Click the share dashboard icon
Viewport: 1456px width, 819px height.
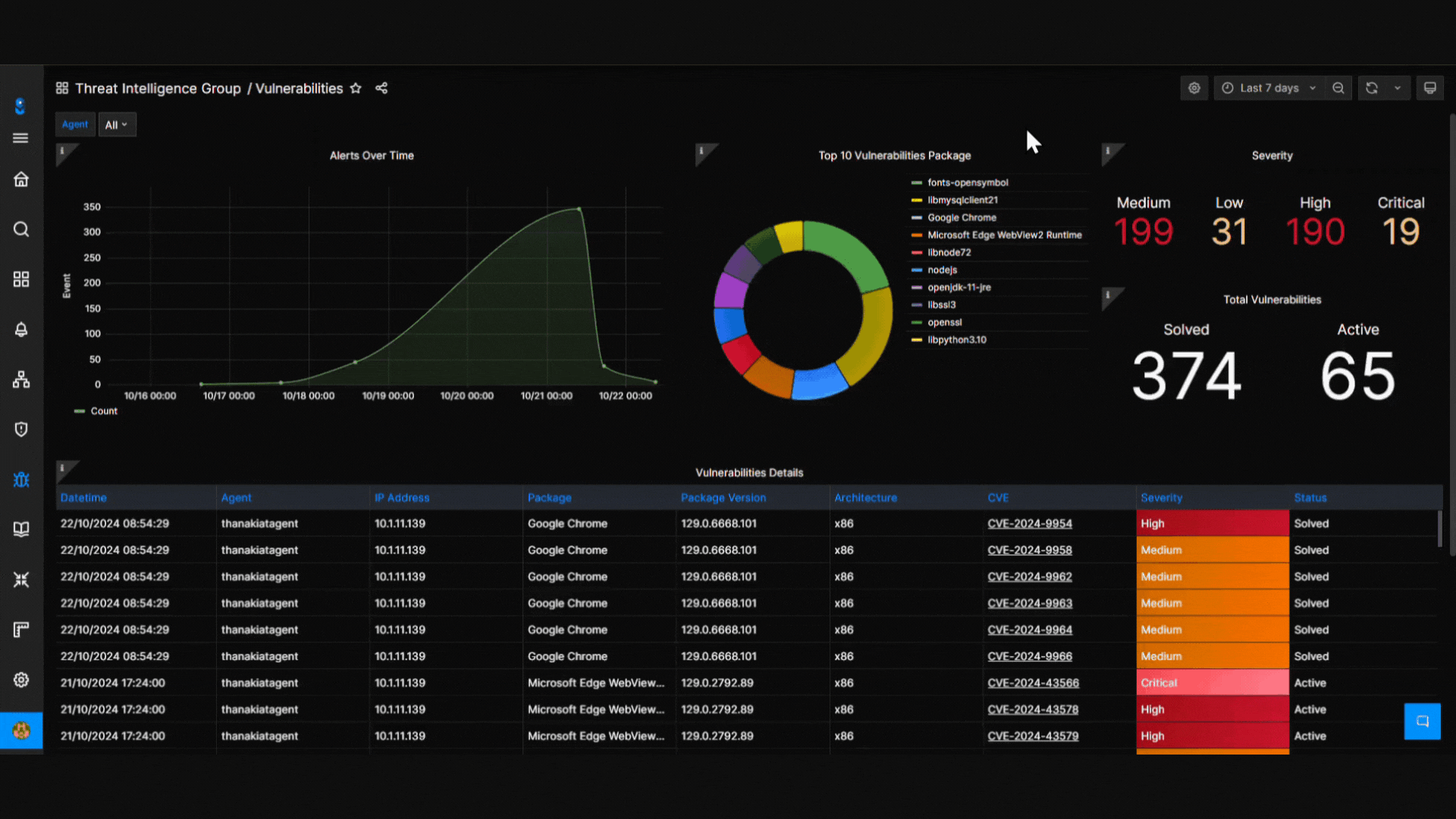coord(381,88)
